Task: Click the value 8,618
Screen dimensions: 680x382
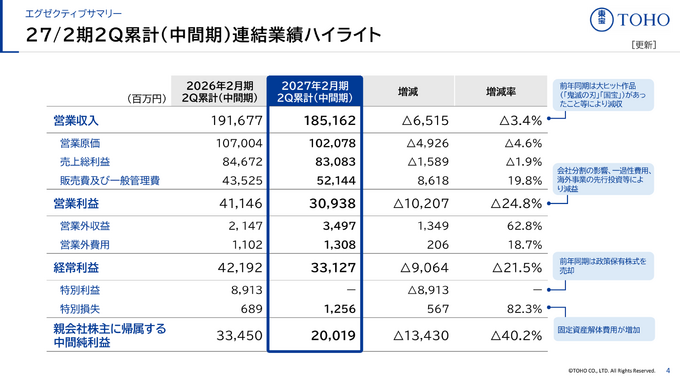Action: [433, 180]
